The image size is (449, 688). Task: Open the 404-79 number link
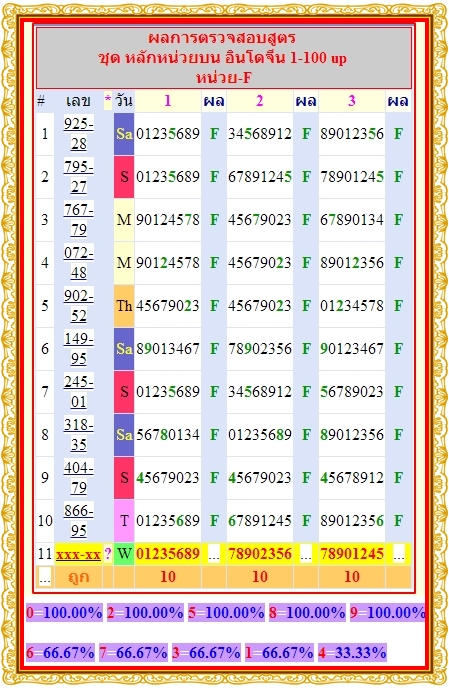(79, 478)
